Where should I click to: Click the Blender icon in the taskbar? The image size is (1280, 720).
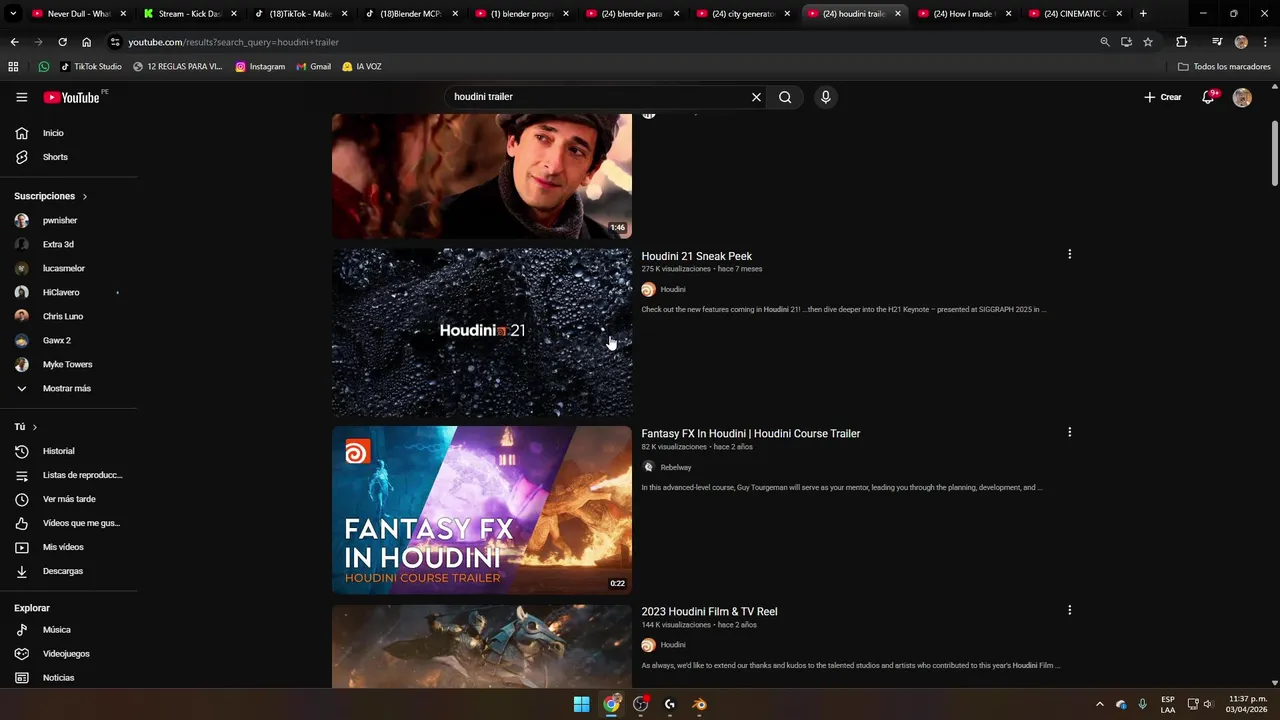tap(699, 704)
